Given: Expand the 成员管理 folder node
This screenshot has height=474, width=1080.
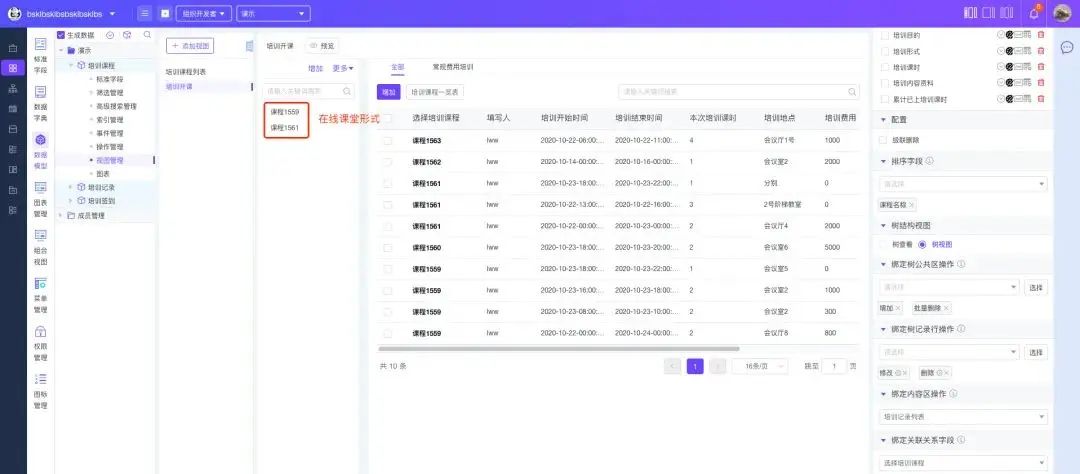Looking at the screenshot, I should [x=61, y=215].
